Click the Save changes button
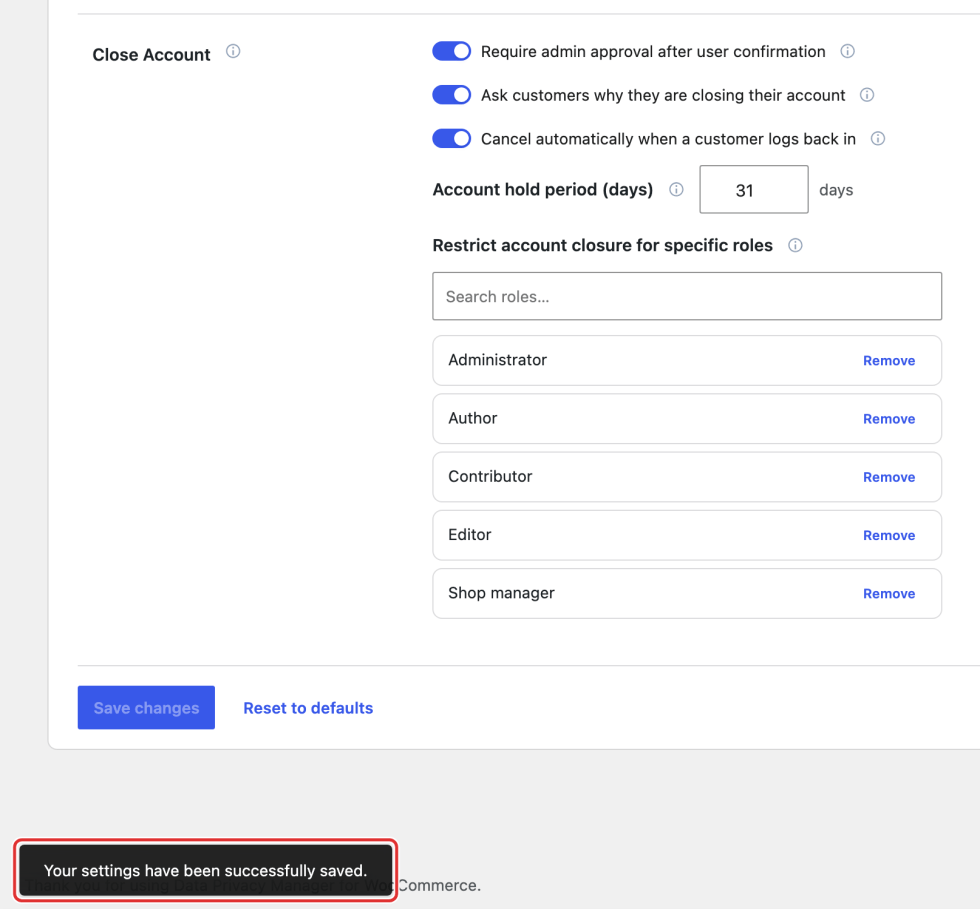The width and height of the screenshot is (980, 909). pos(146,708)
